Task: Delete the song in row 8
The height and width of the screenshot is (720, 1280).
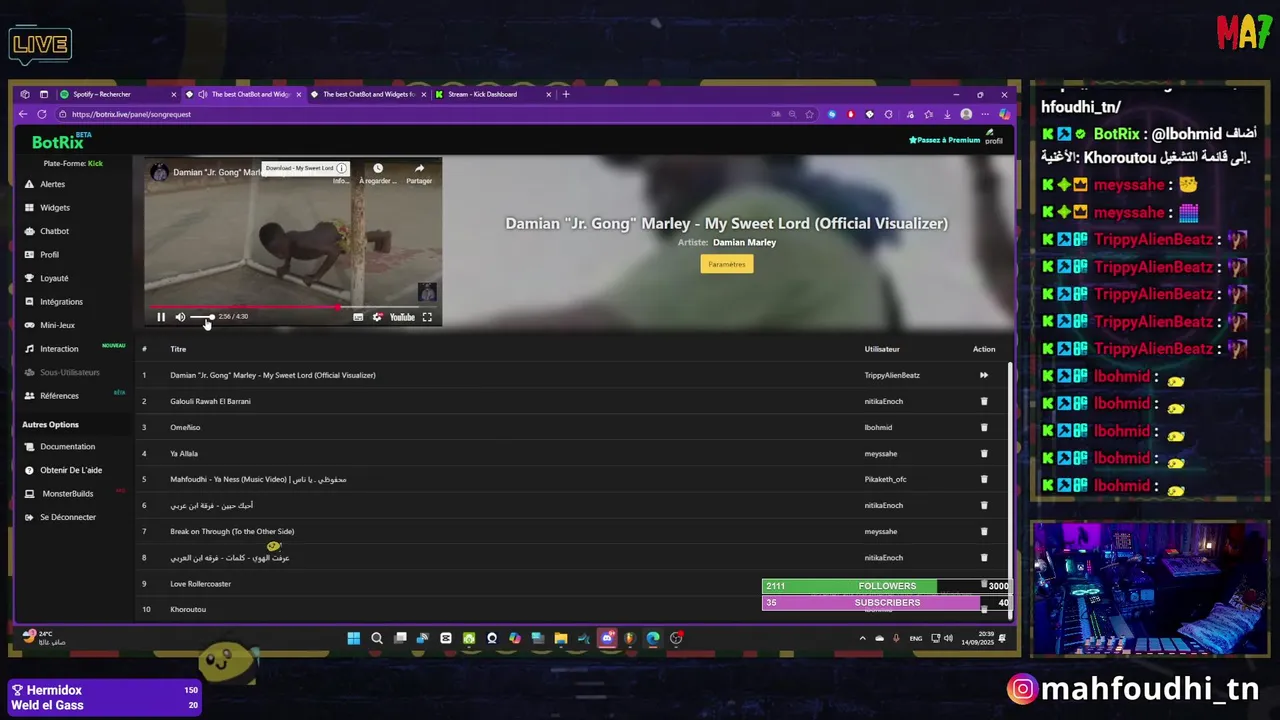Action: (x=984, y=557)
